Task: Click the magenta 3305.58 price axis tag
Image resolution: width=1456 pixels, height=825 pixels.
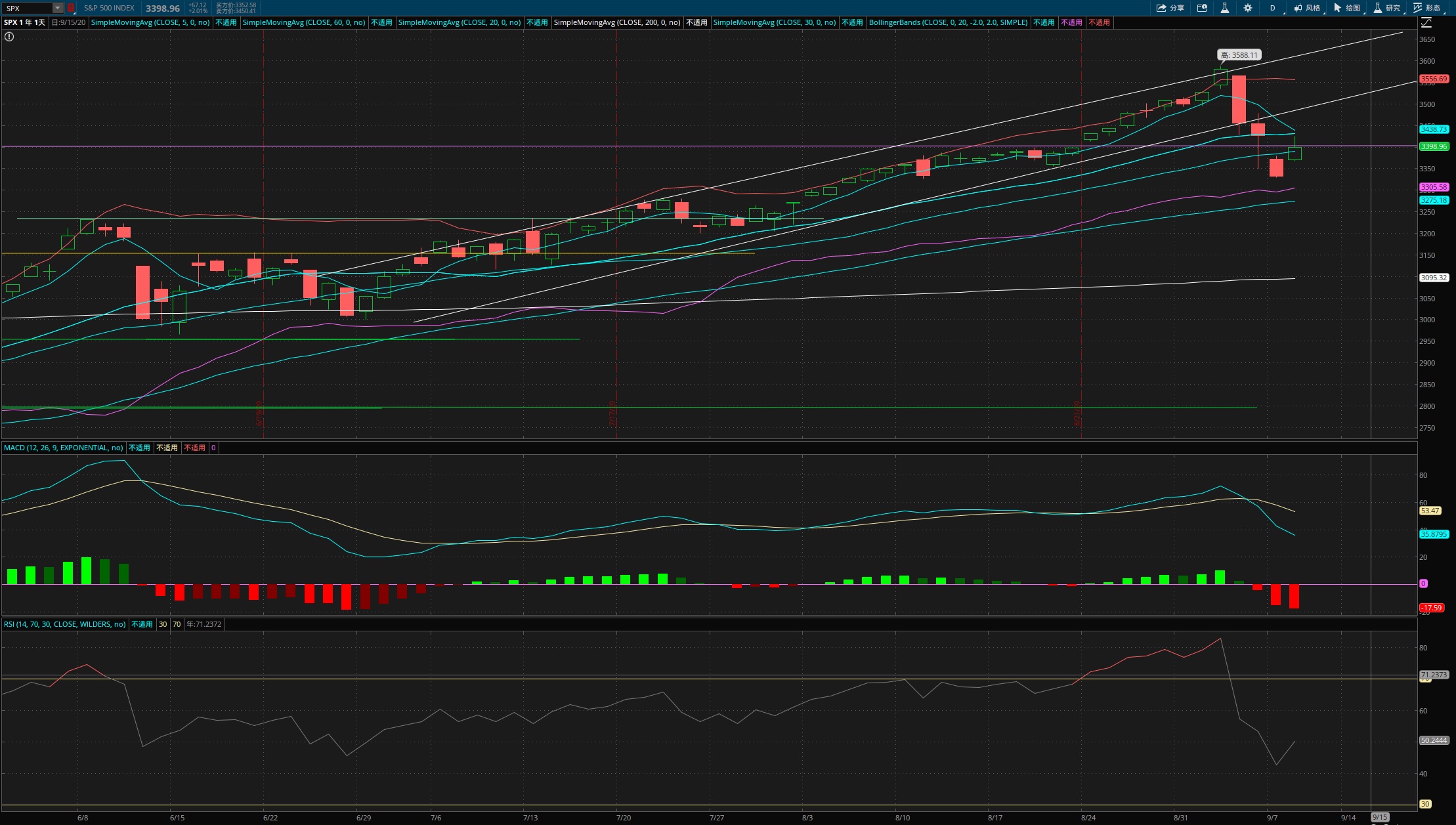Action: [1434, 187]
